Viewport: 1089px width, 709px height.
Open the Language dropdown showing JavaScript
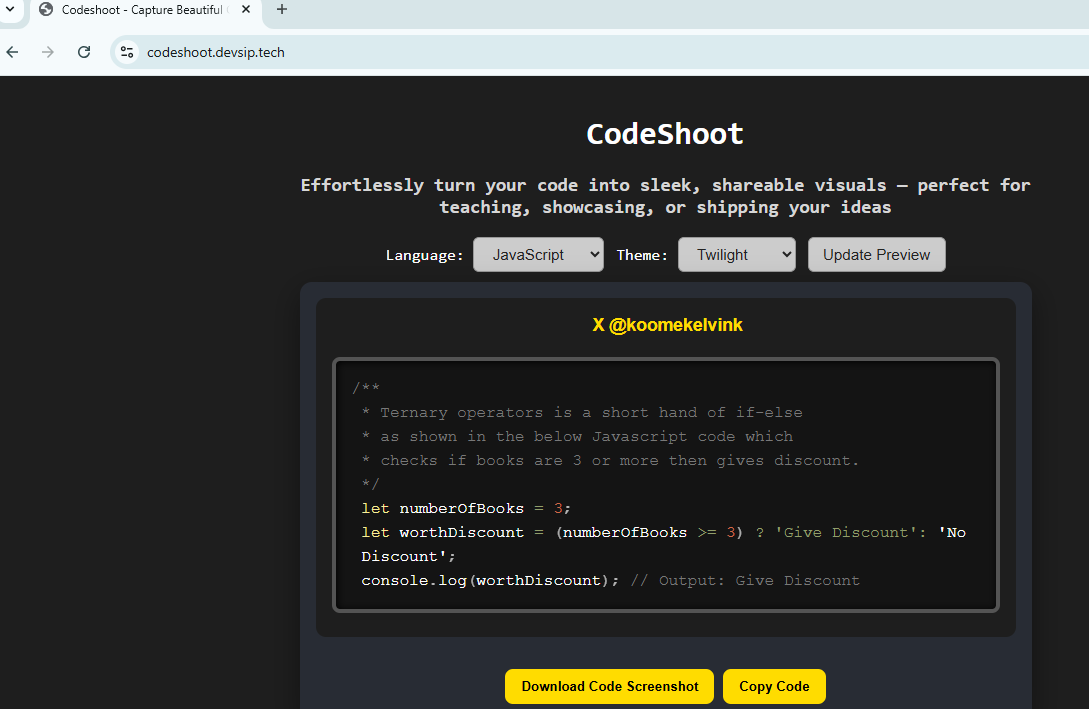coord(538,254)
